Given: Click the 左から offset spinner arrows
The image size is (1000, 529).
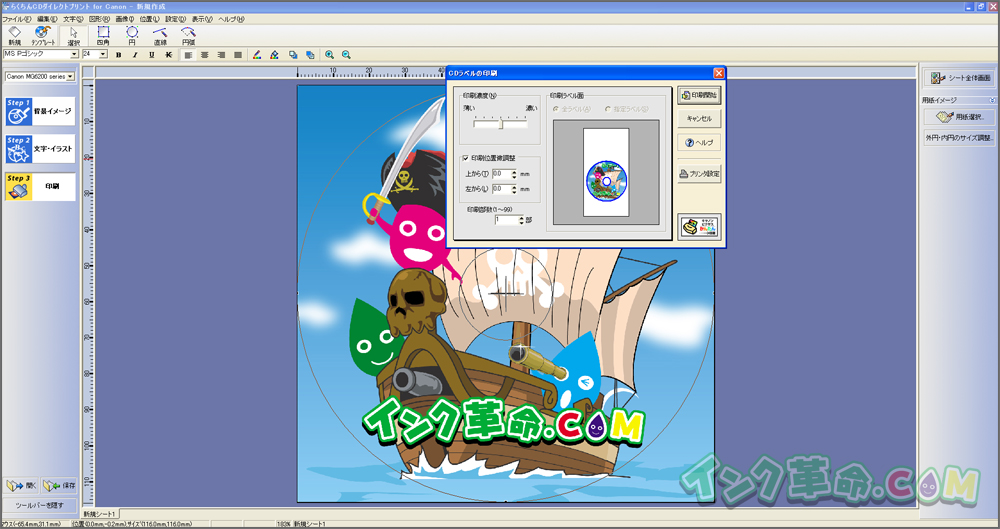Looking at the screenshot, I should (x=514, y=189).
